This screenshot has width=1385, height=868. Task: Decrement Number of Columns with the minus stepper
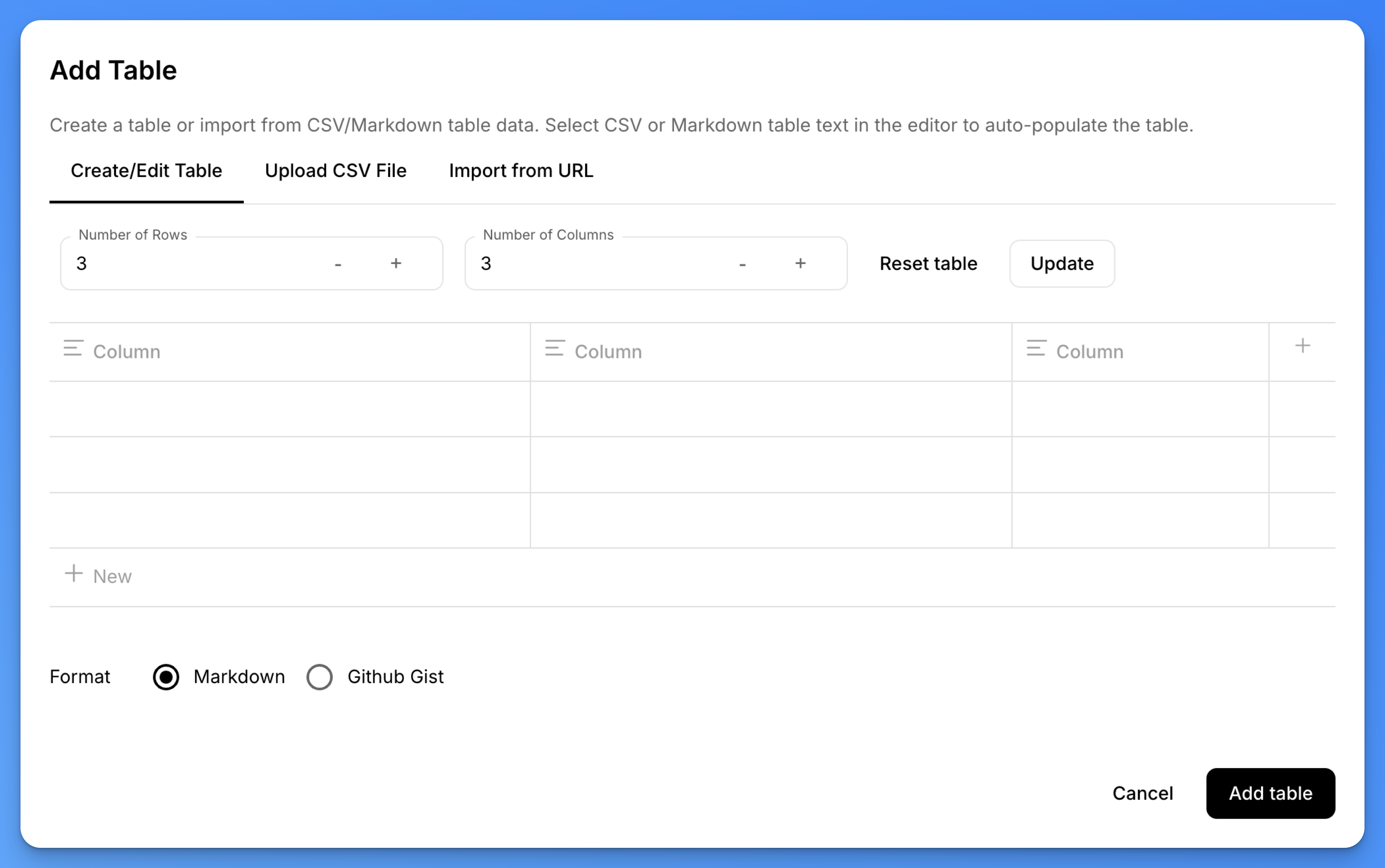pos(742,264)
